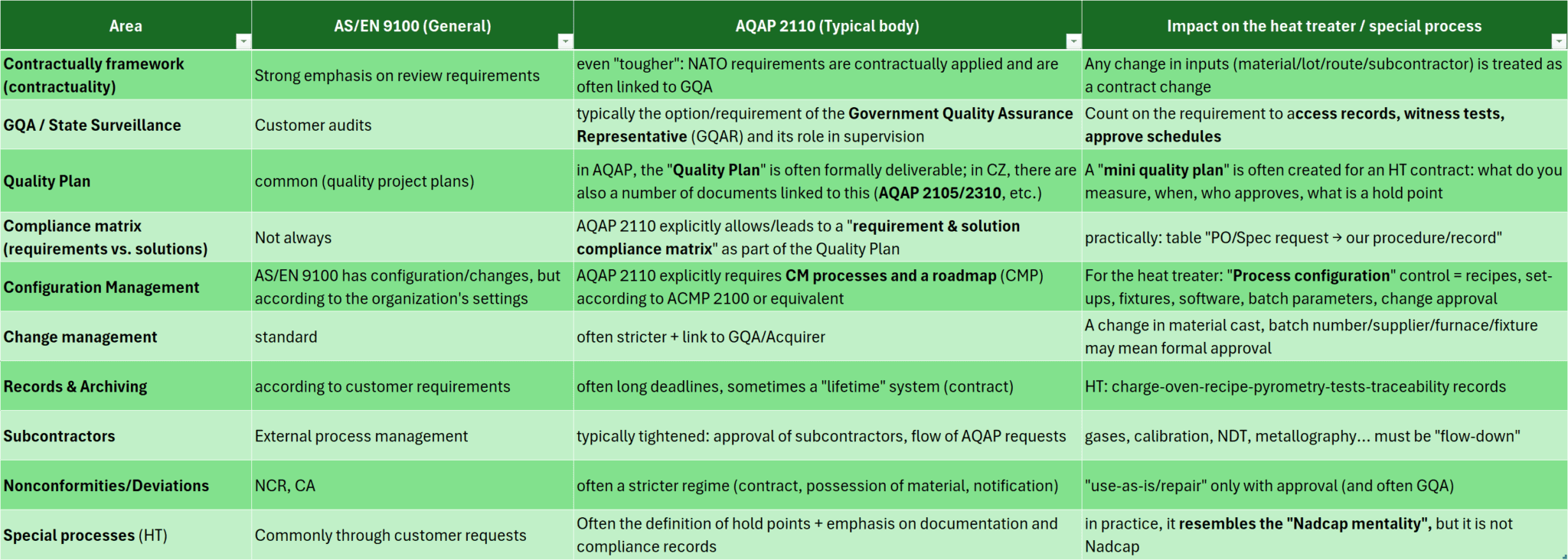
Task: Select the Change management cell
Action: coord(126,337)
